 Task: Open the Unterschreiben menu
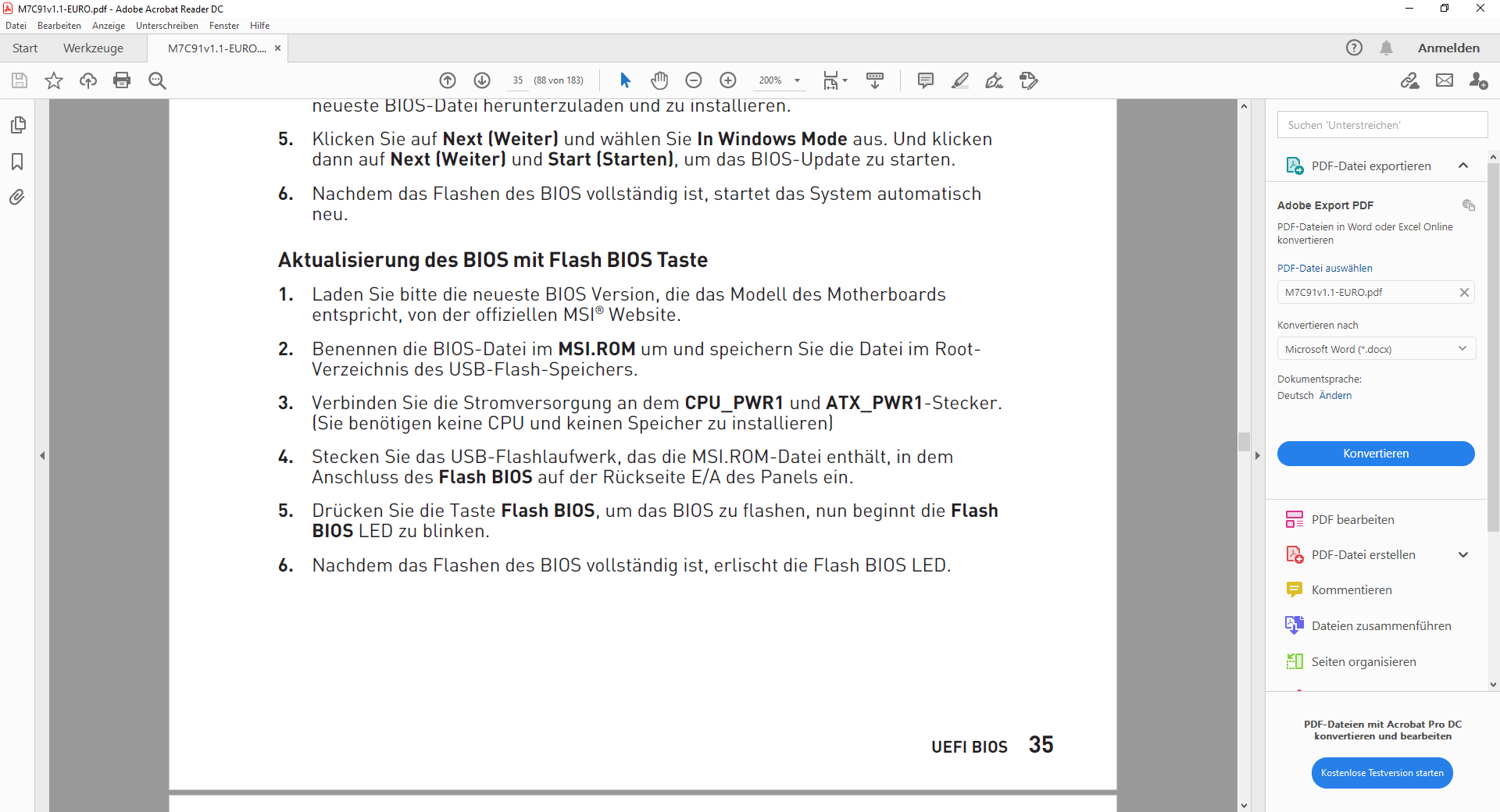click(x=167, y=26)
